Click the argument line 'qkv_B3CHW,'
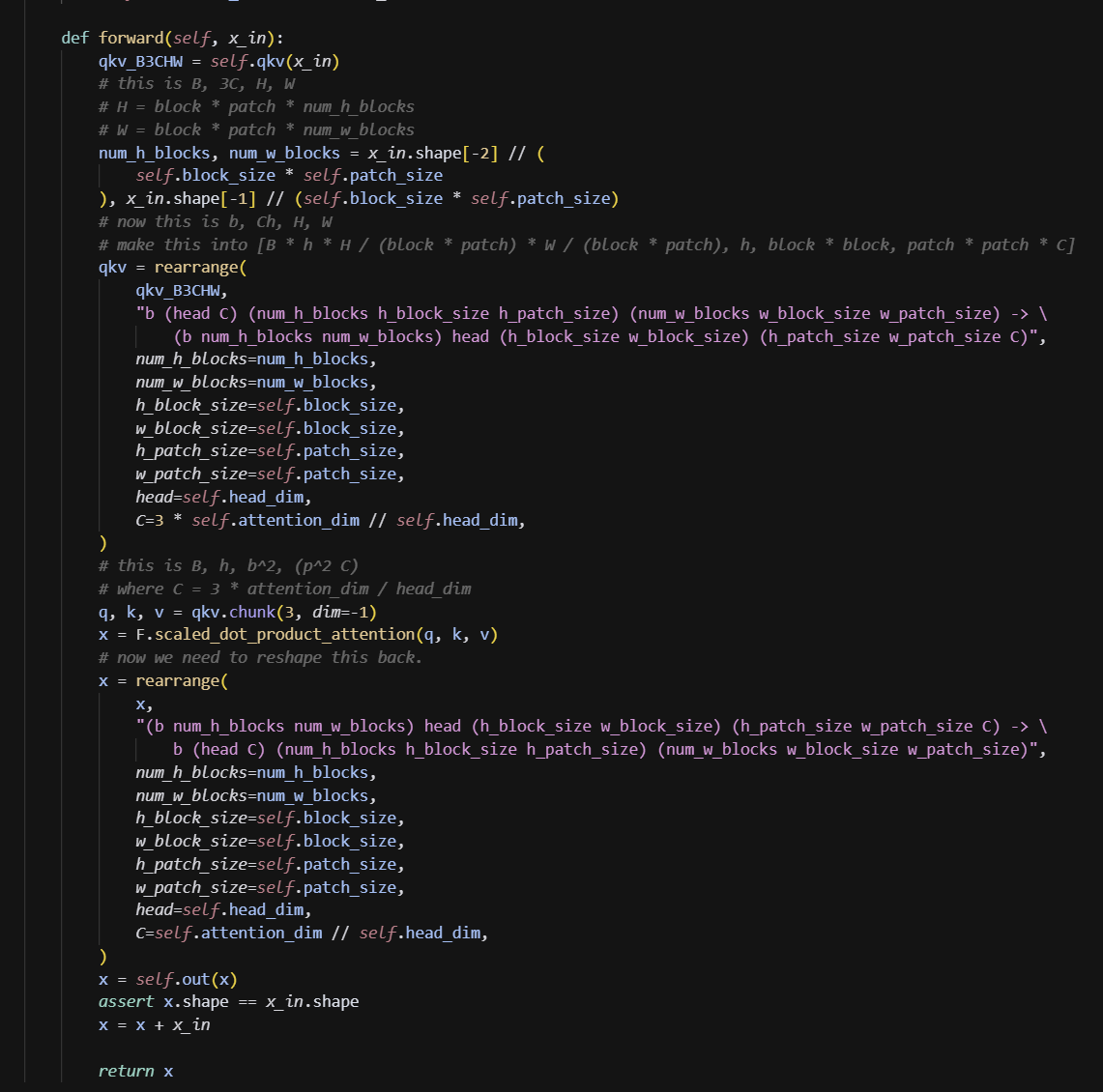The width and height of the screenshot is (1103, 1092). point(182,291)
